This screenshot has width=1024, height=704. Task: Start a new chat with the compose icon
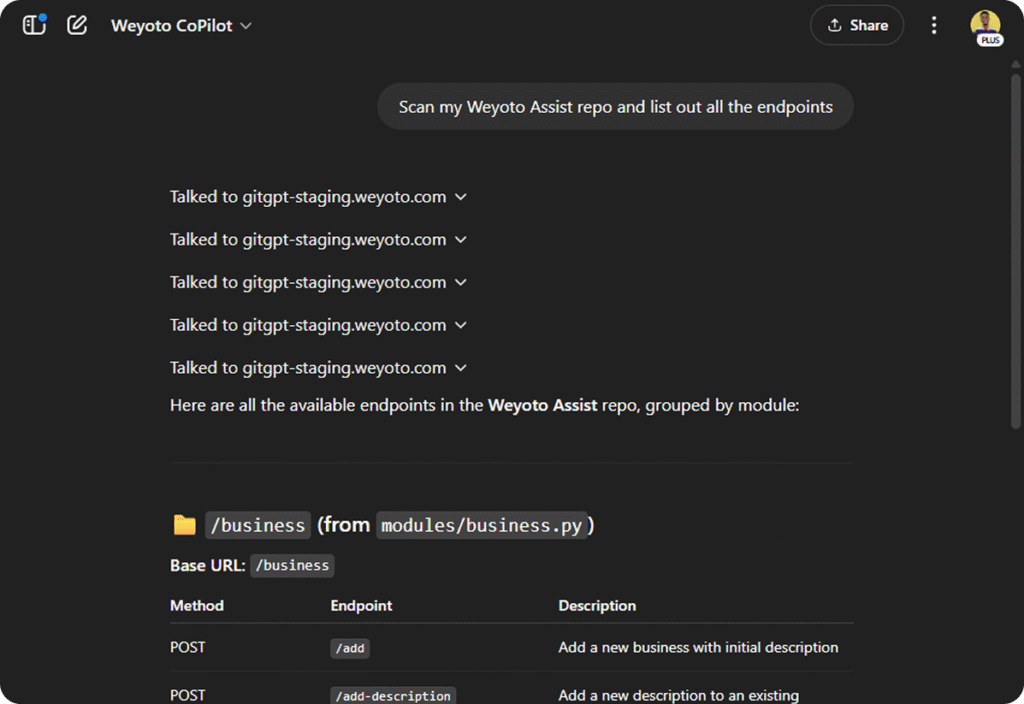[x=77, y=25]
